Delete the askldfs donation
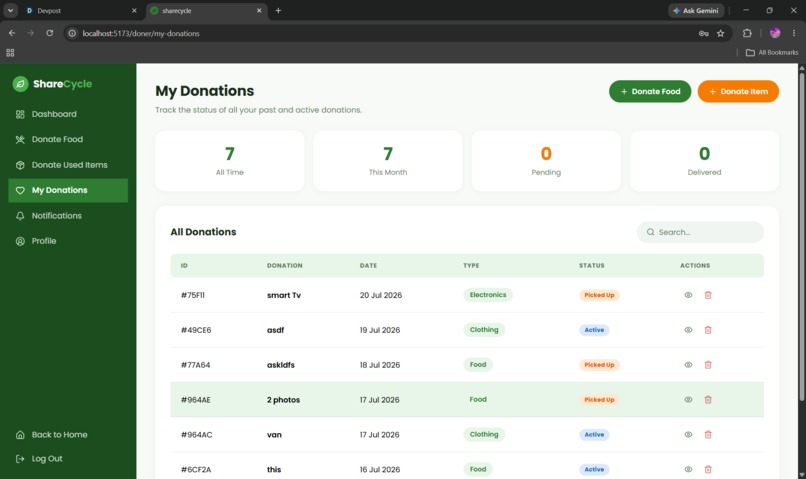 point(708,365)
